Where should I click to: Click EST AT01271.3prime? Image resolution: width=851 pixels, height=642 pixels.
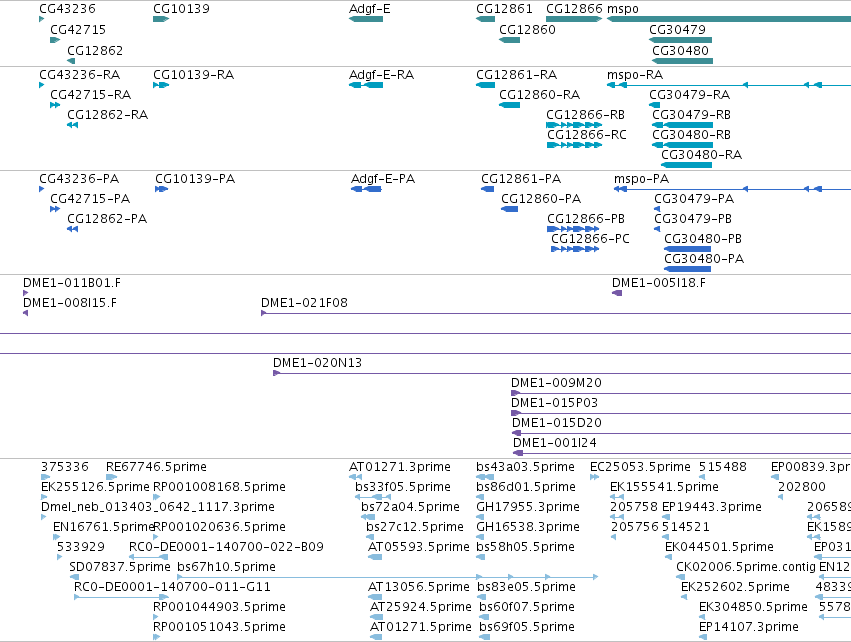tap(400, 467)
